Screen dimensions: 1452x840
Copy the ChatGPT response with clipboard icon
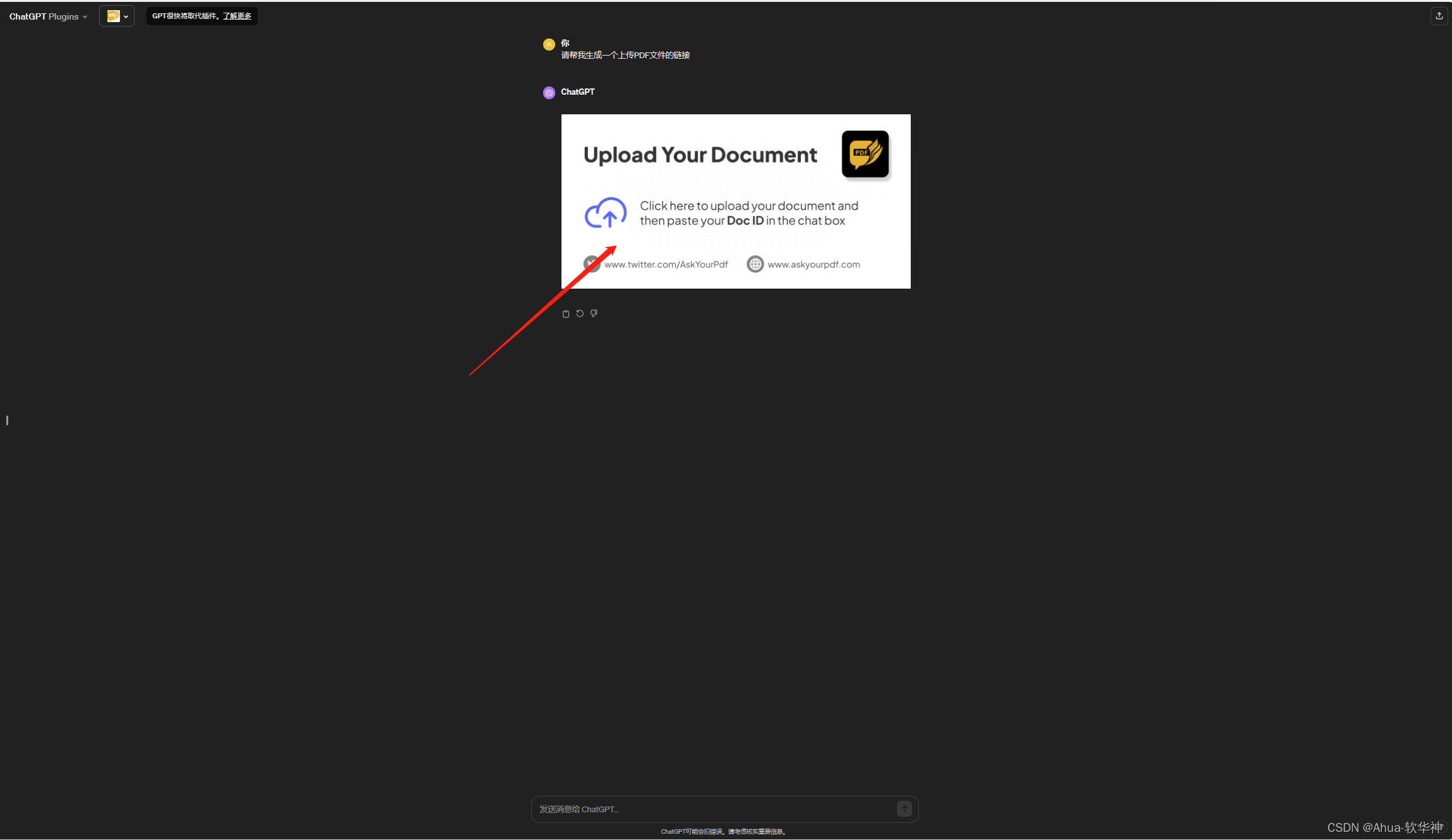(x=566, y=314)
